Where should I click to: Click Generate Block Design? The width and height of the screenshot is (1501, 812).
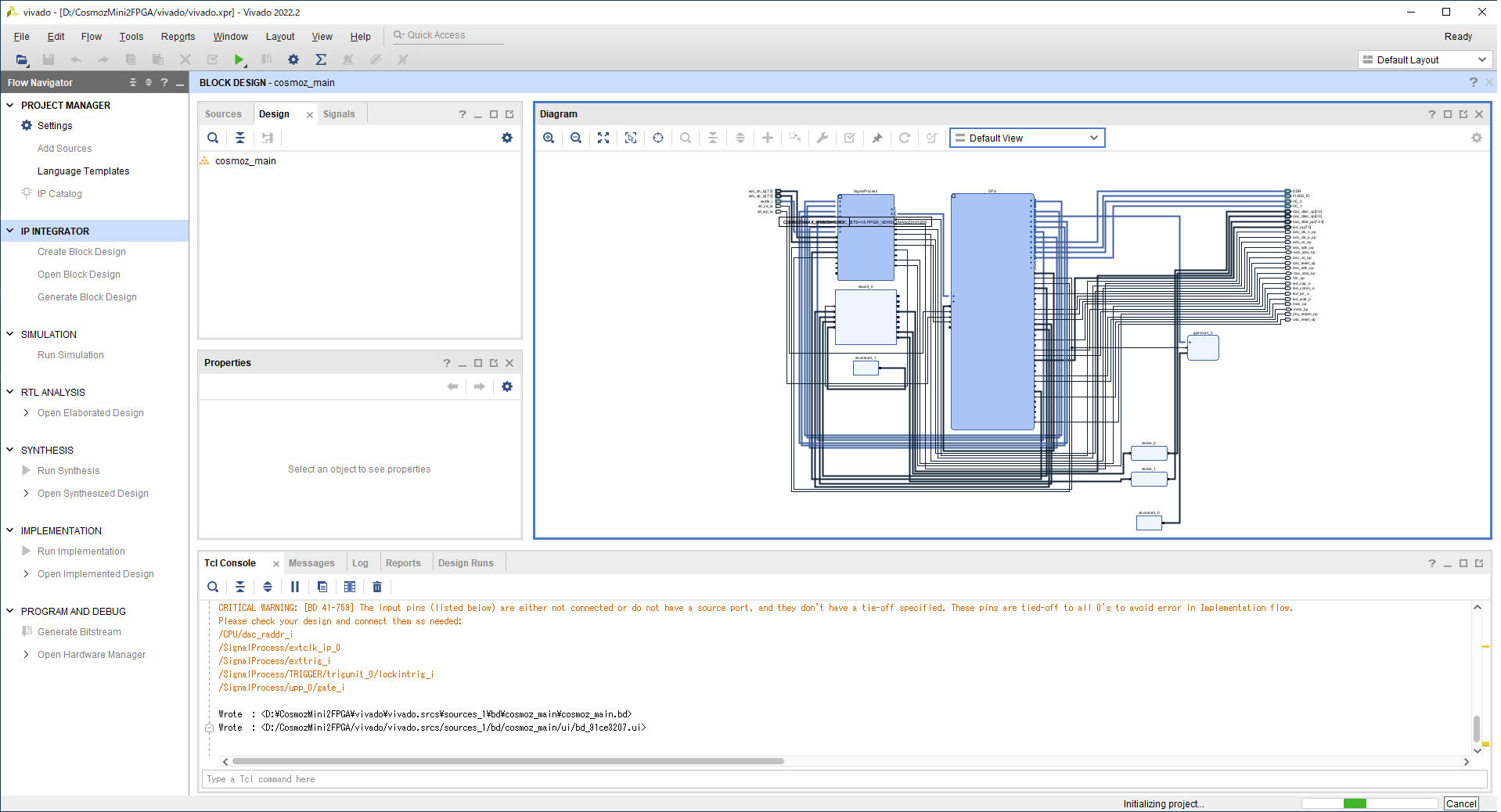(x=87, y=297)
